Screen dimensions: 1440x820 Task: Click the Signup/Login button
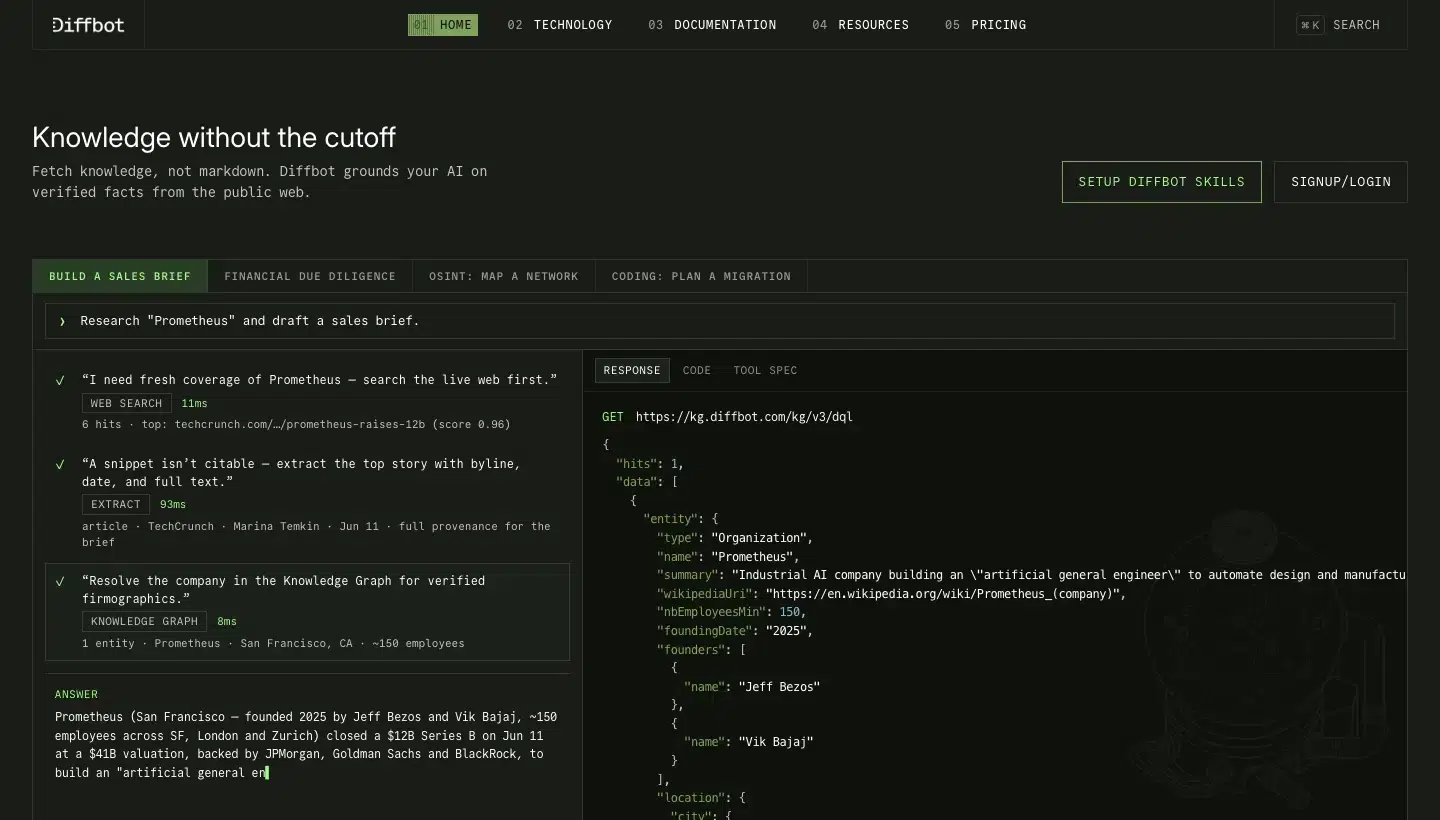point(1340,182)
